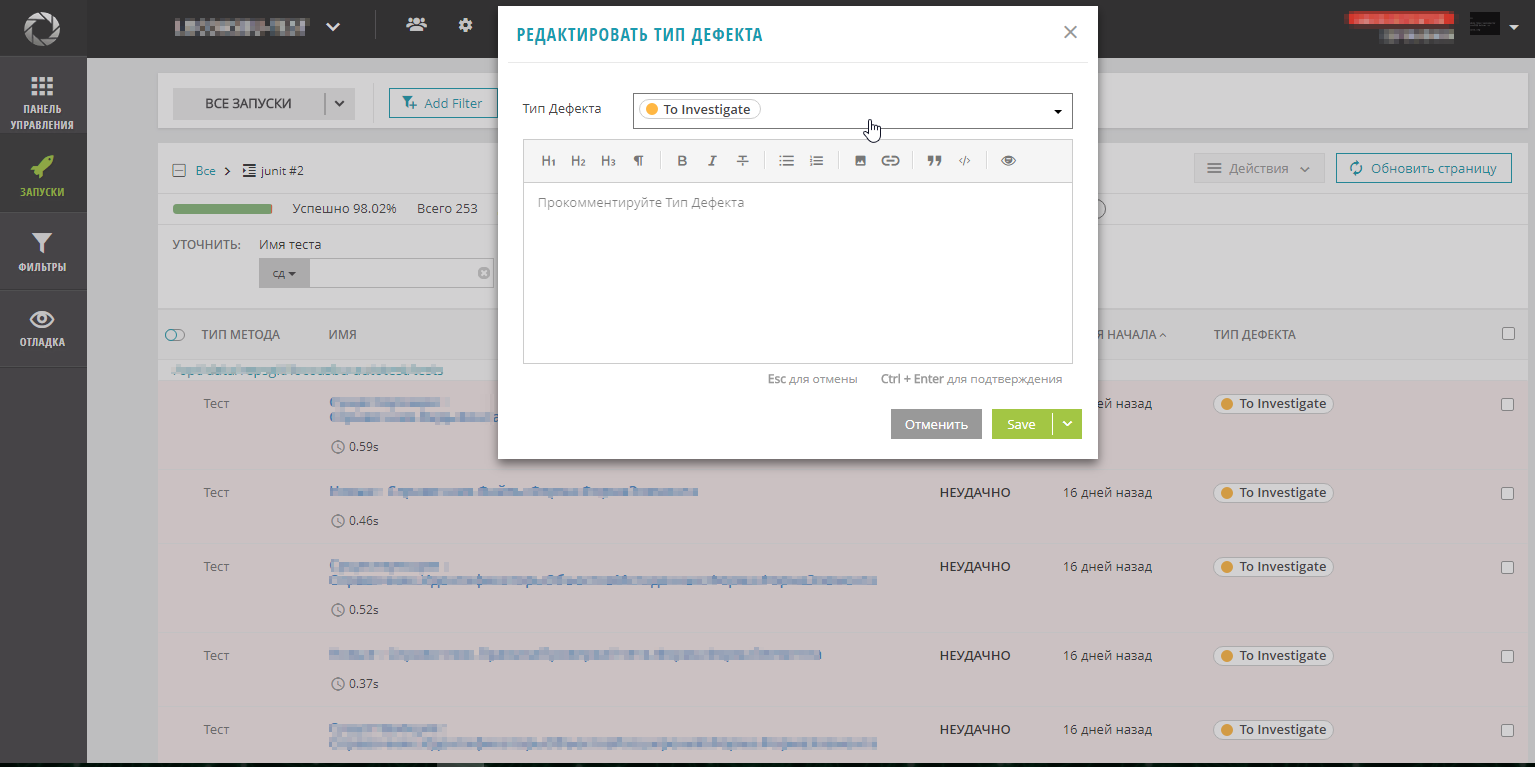Apply Heading 1 formatting in editor
The width and height of the screenshot is (1535, 767).
point(548,161)
